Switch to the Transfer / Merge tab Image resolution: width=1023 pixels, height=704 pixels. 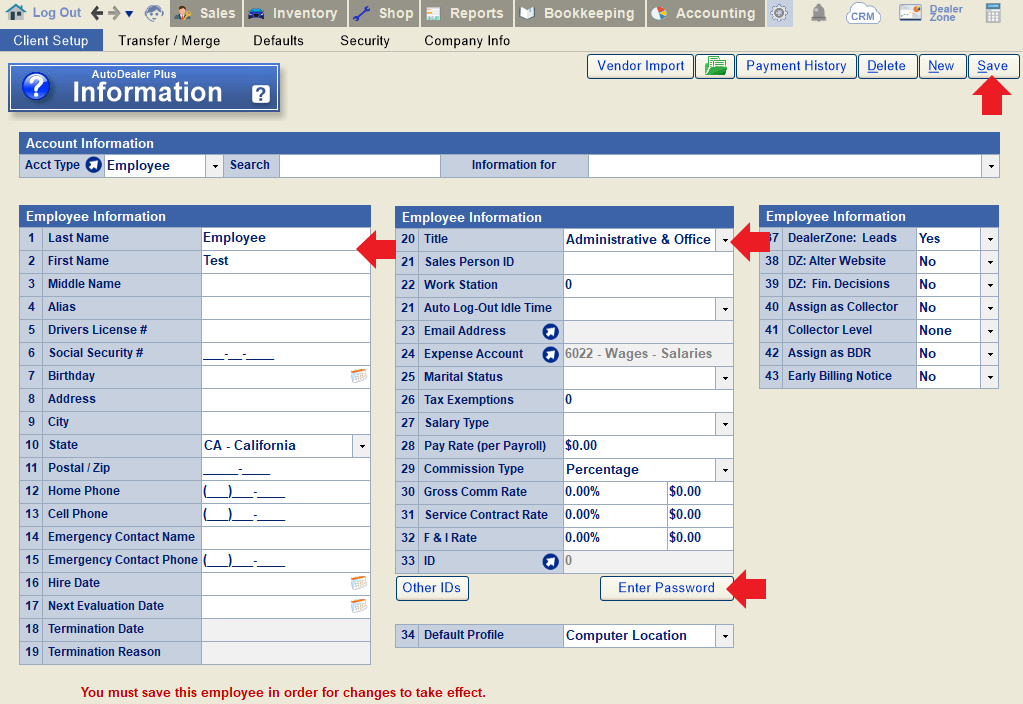(x=169, y=40)
